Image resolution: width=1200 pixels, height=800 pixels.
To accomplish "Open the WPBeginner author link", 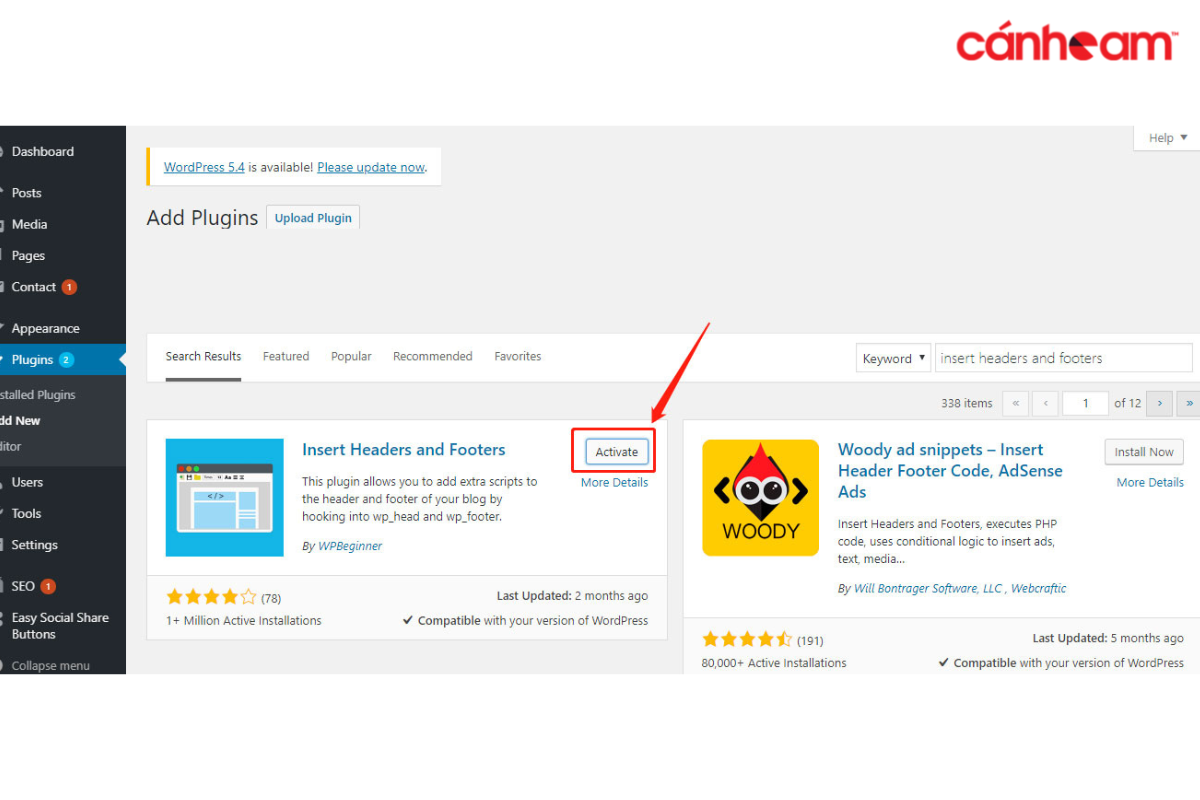I will click(x=350, y=546).
